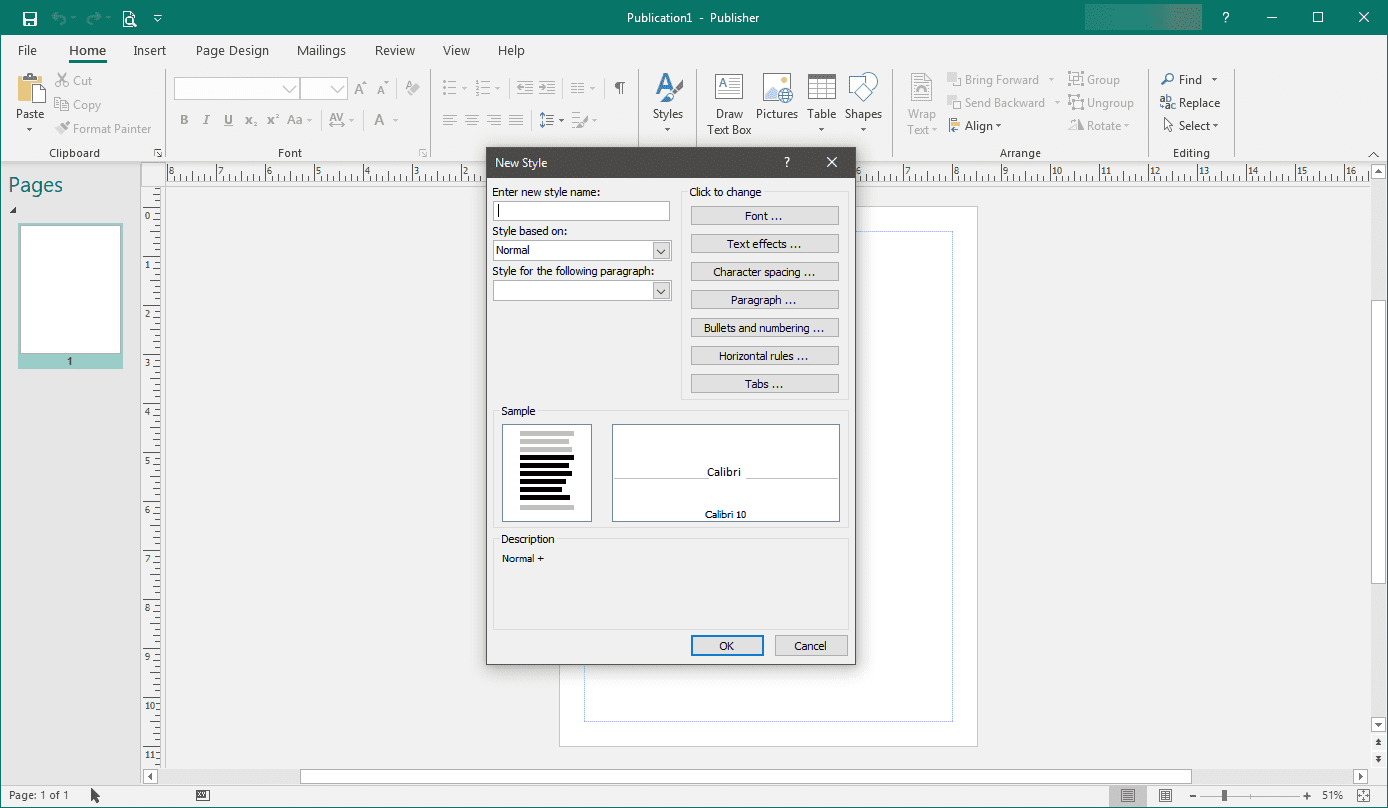1388x808 pixels.
Task: Click the Print Preview icon in toolbar
Action: [129, 18]
